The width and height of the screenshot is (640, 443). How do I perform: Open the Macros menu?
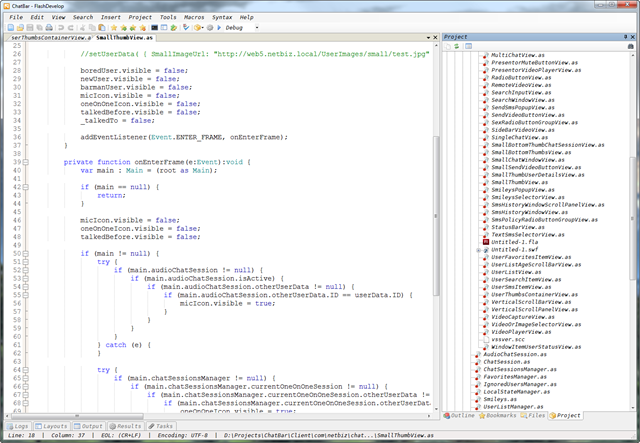click(194, 17)
